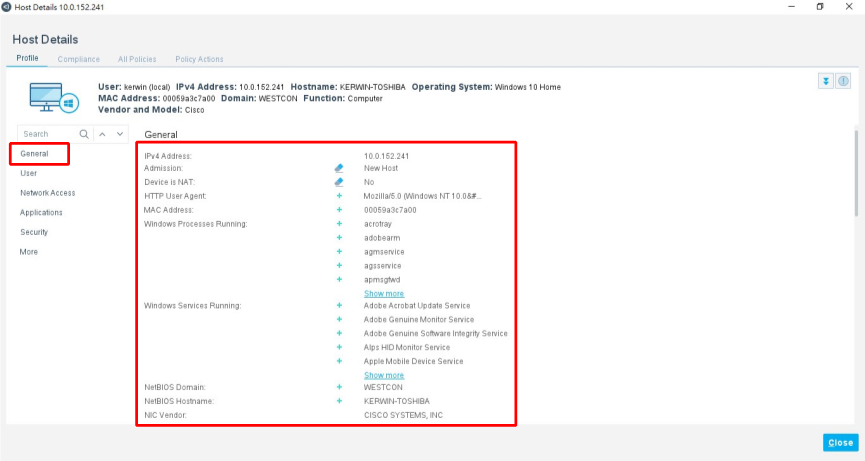Click plus icon beside Adobe Acrobat Update Service

coord(339,305)
